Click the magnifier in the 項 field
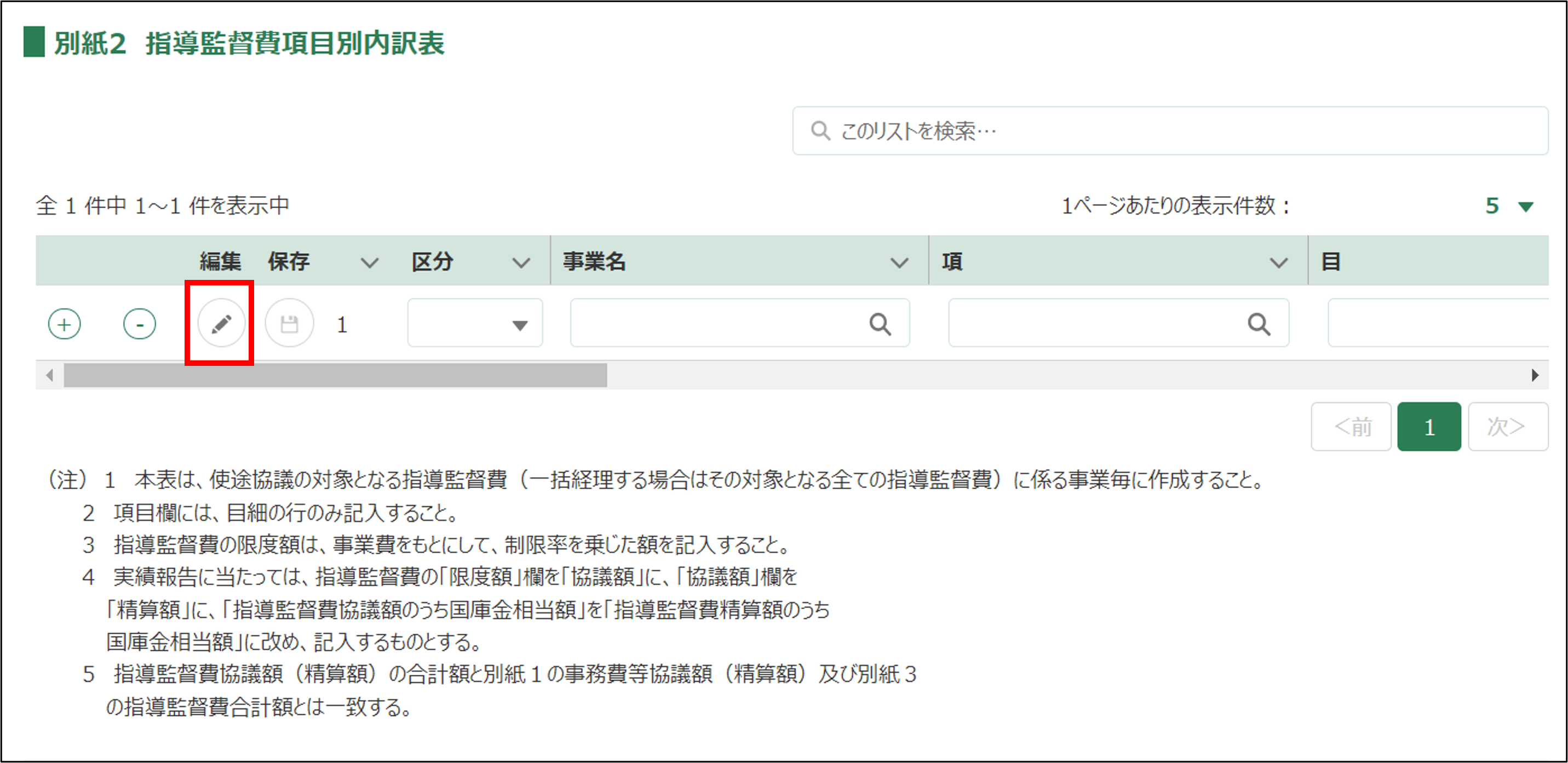The width and height of the screenshot is (1568, 763). [x=1258, y=323]
